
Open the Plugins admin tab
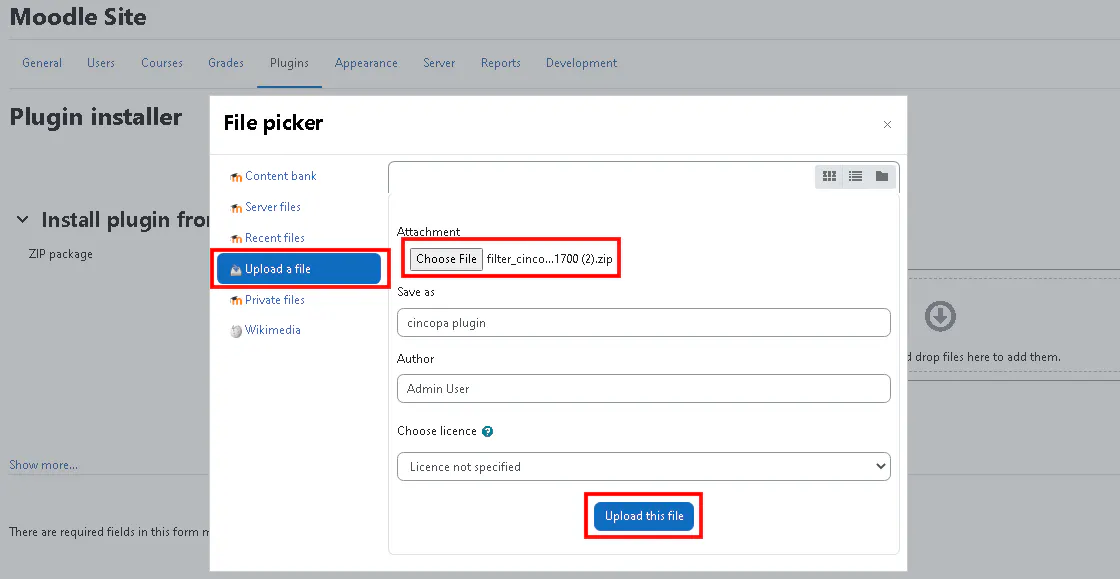(289, 63)
